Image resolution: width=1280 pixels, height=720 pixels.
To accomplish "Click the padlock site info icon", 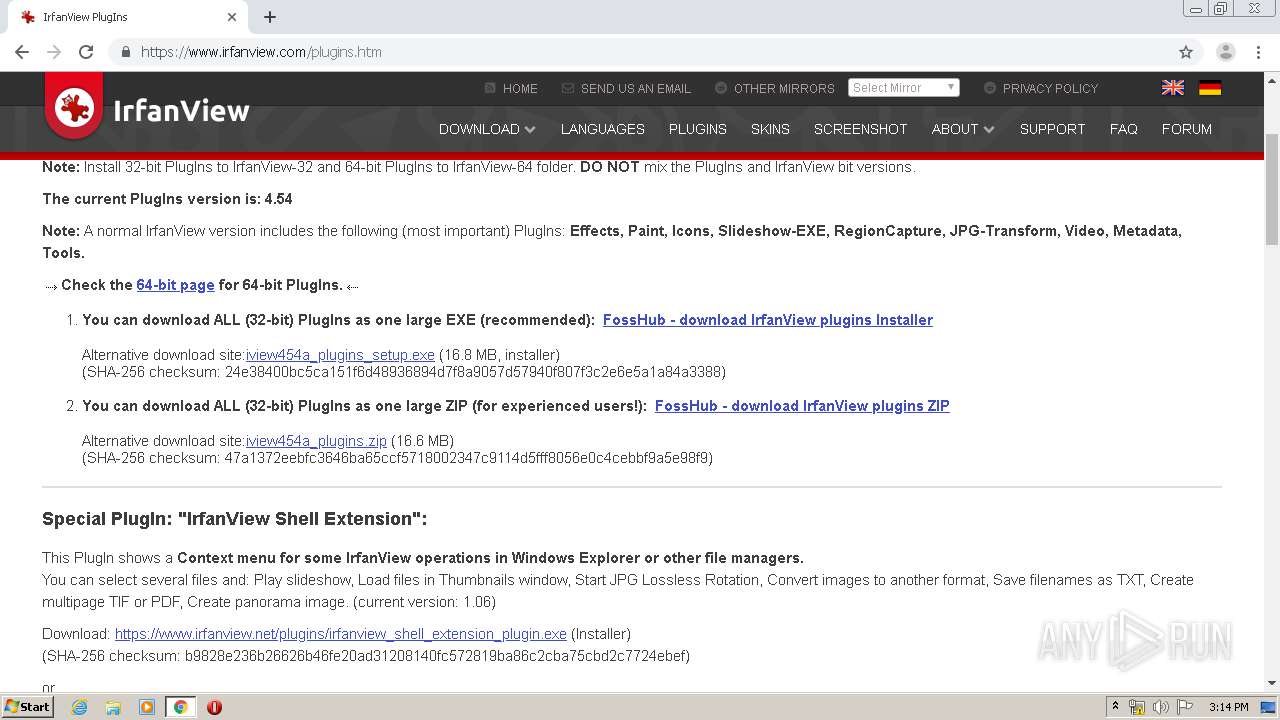I will [x=125, y=52].
